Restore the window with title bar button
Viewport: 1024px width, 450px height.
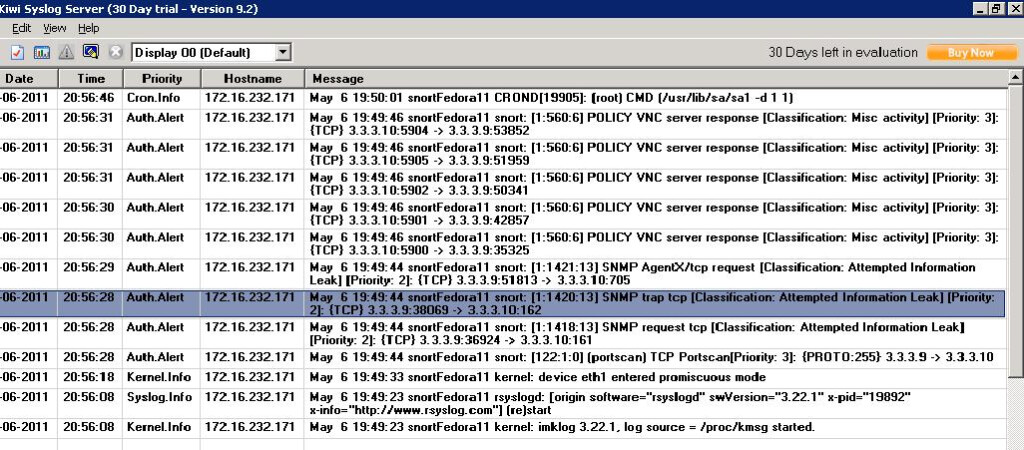pos(997,8)
